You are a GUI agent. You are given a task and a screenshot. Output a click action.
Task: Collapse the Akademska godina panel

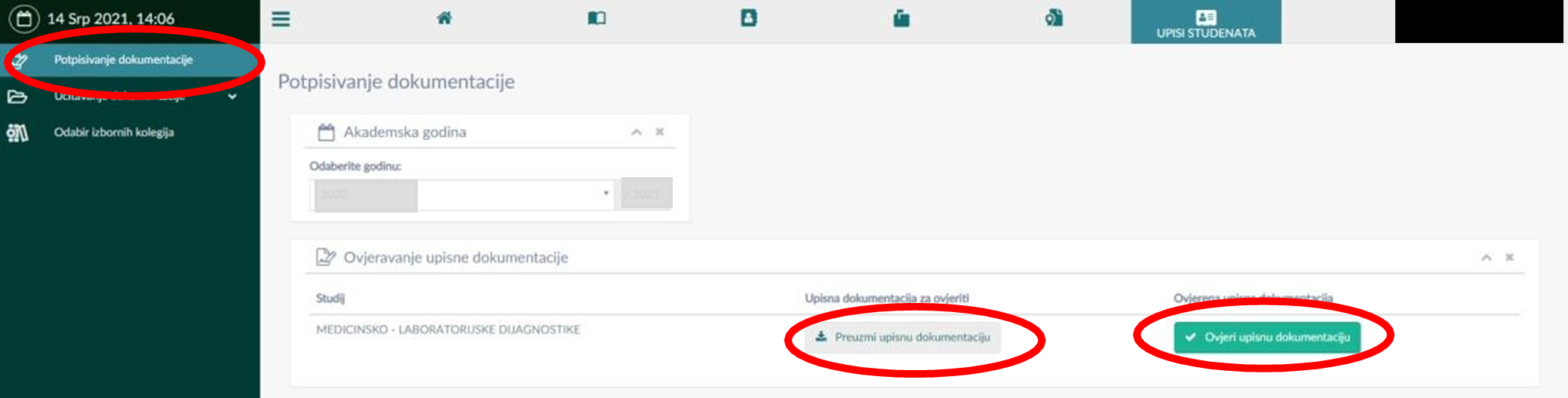[637, 132]
